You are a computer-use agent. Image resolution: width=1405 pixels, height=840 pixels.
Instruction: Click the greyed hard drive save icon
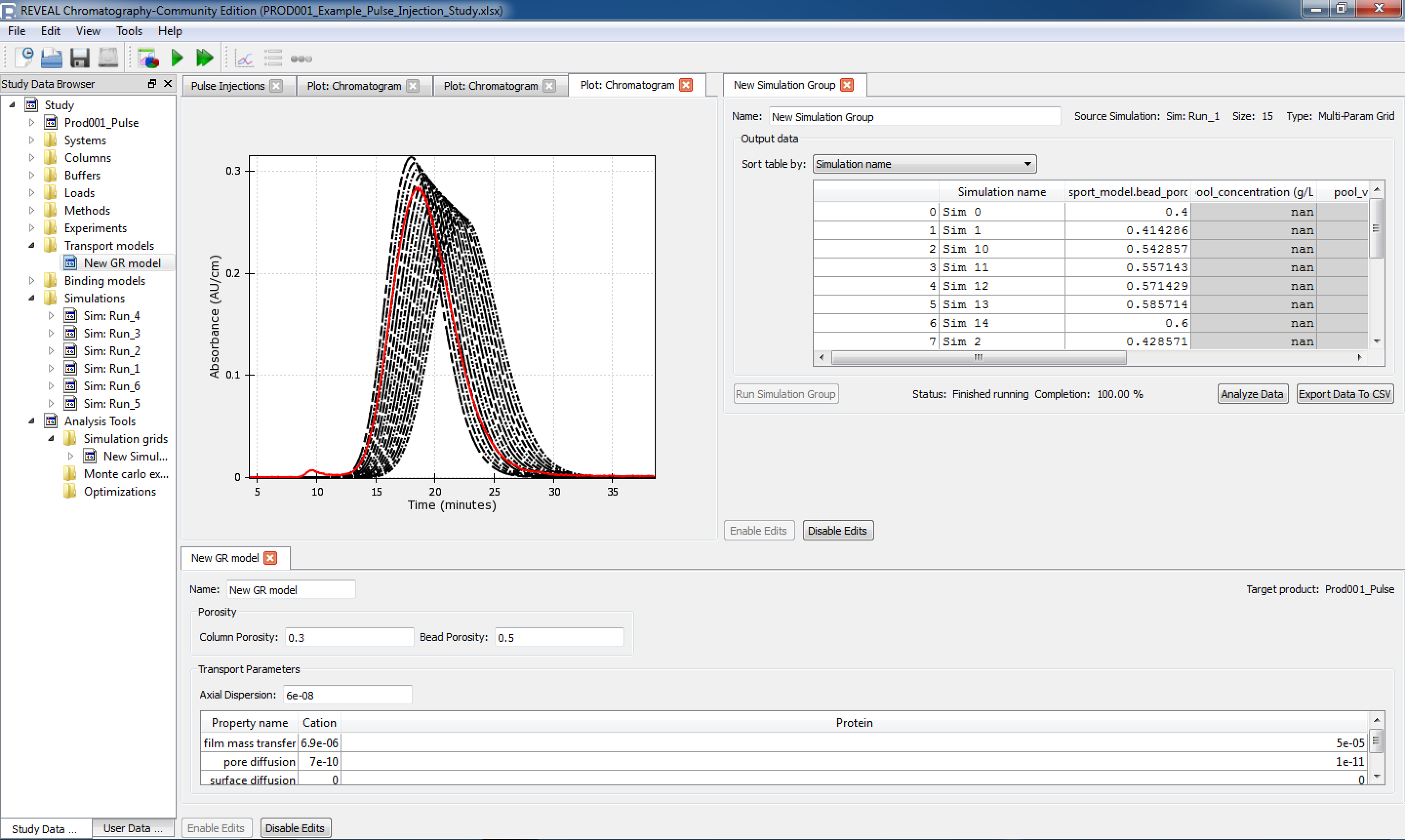pos(108,58)
